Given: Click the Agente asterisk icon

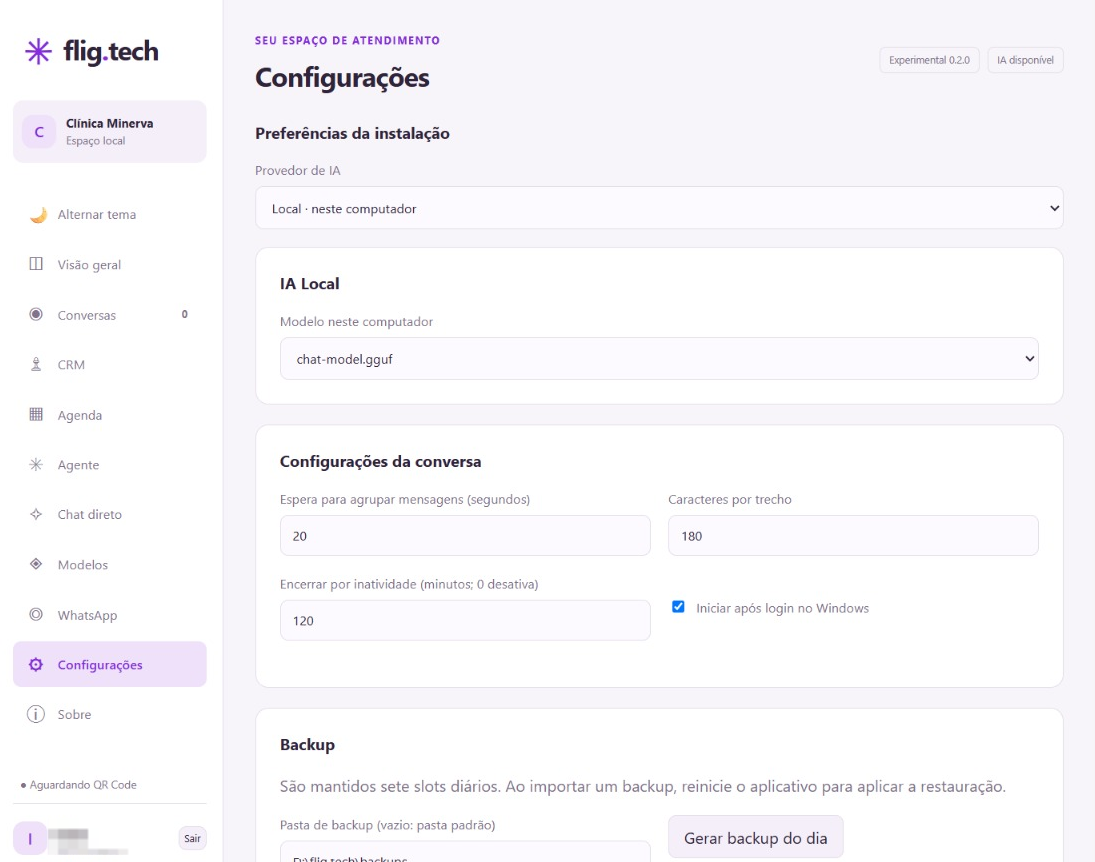Looking at the screenshot, I should pos(36,465).
